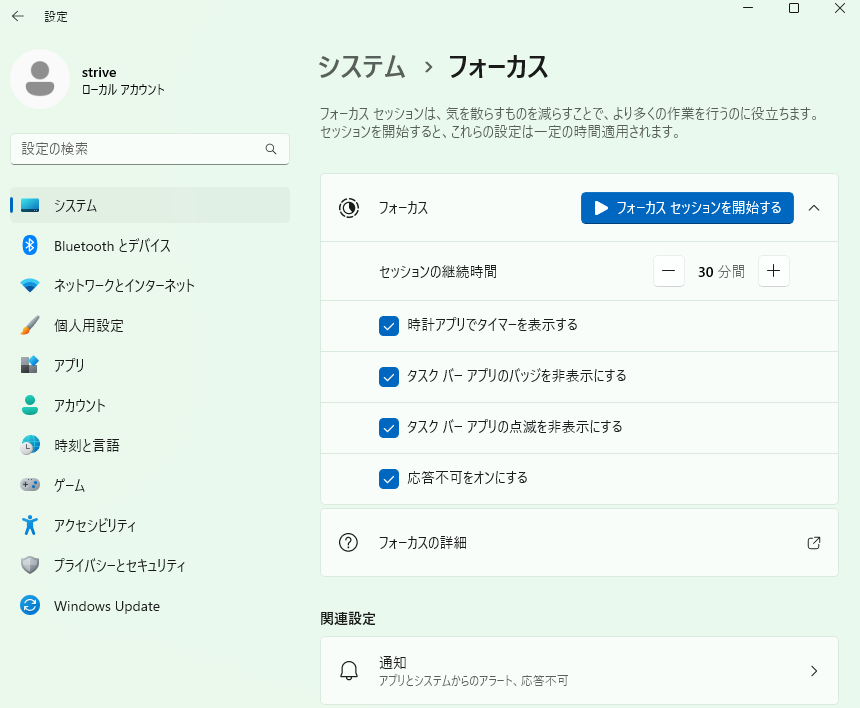This screenshot has height=708, width=860.
Task: Open 通知 related settings card
Action: 579,670
